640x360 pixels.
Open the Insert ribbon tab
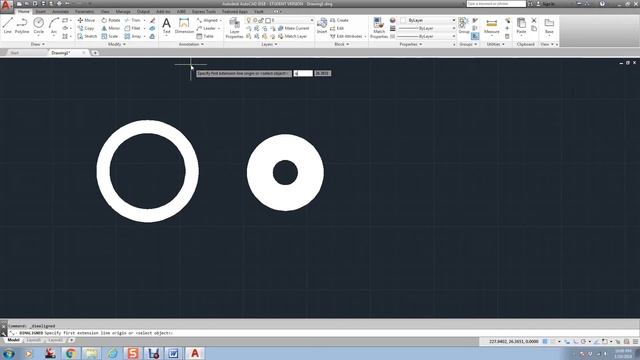[40, 11]
